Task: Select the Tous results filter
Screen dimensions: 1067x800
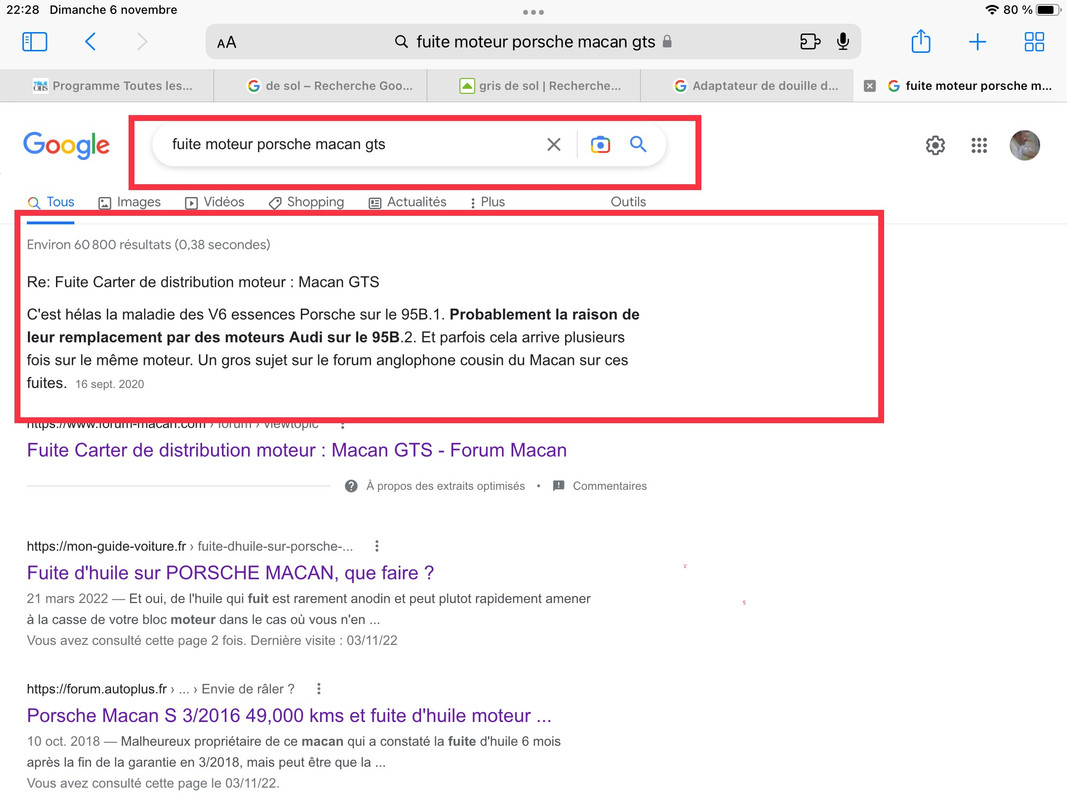Action: (x=50, y=202)
